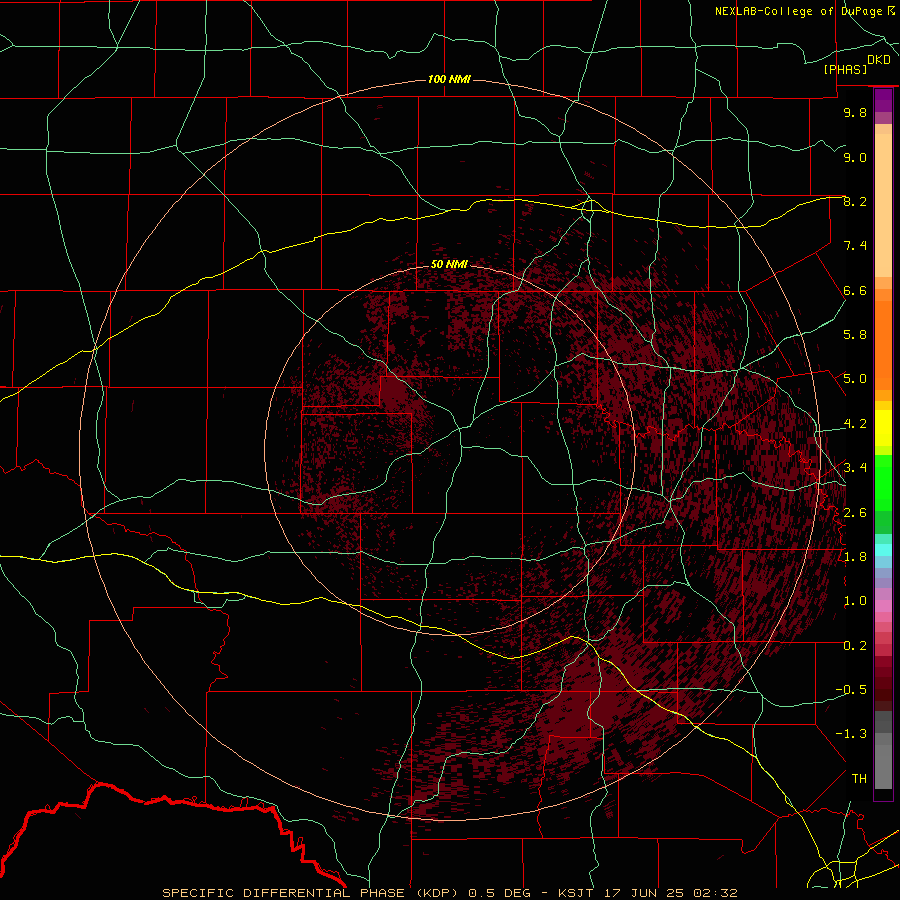This screenshot has height=900, width=900.
Task: Click the -0.5 color scale value
Action: coord(851,690)
